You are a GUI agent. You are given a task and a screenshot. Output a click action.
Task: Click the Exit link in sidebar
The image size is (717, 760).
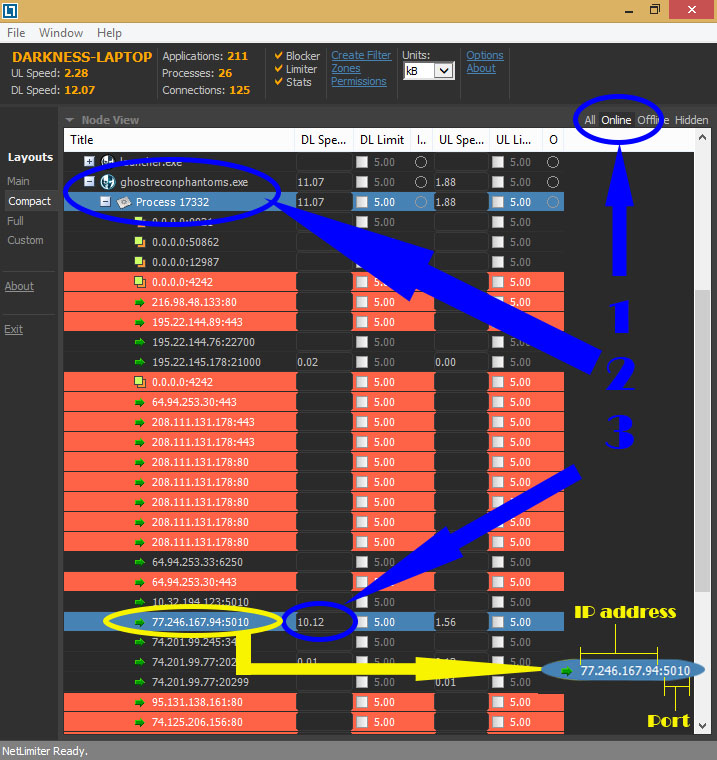pos(14,330)
